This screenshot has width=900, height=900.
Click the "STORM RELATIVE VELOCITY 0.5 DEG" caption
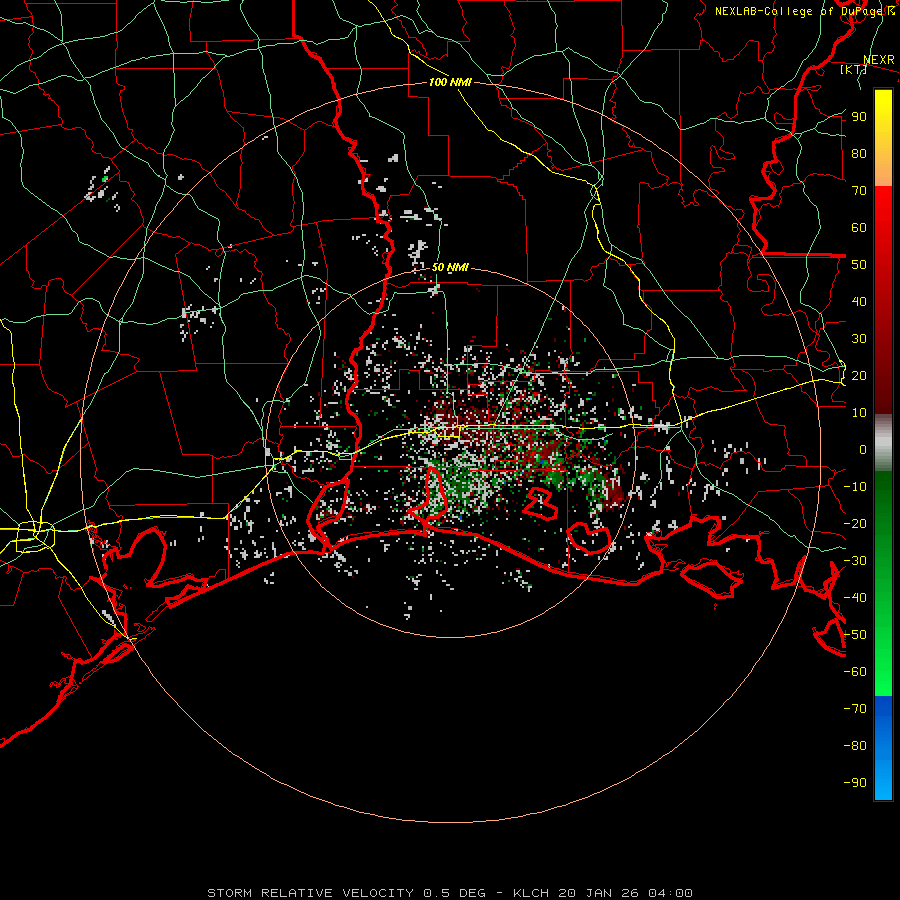(346, 893)
